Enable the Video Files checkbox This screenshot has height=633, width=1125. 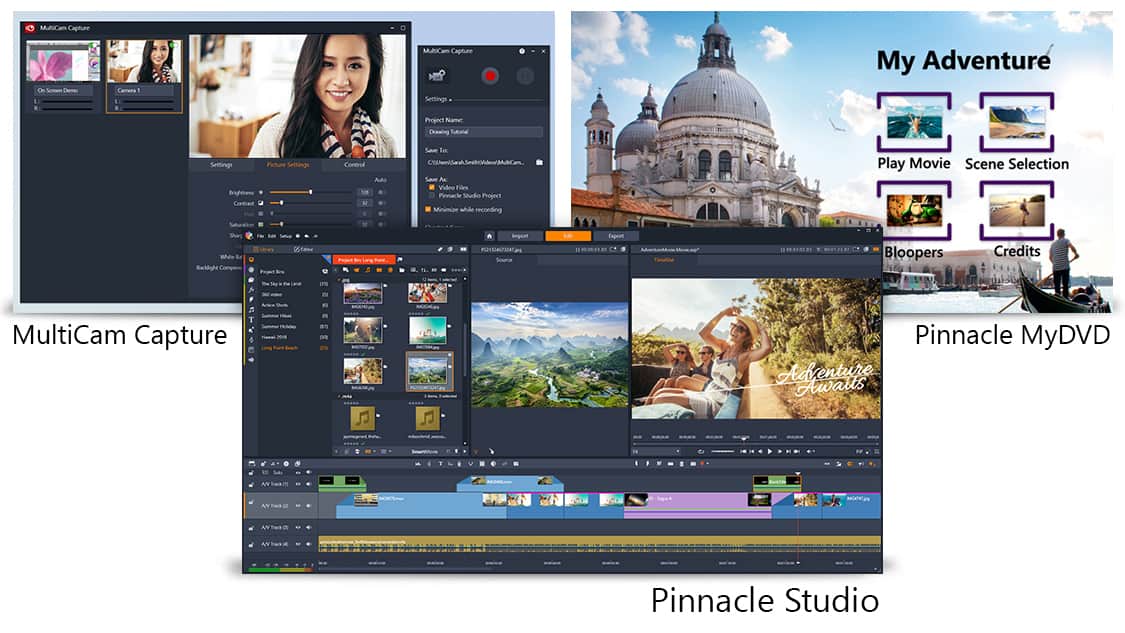[431, 187]
